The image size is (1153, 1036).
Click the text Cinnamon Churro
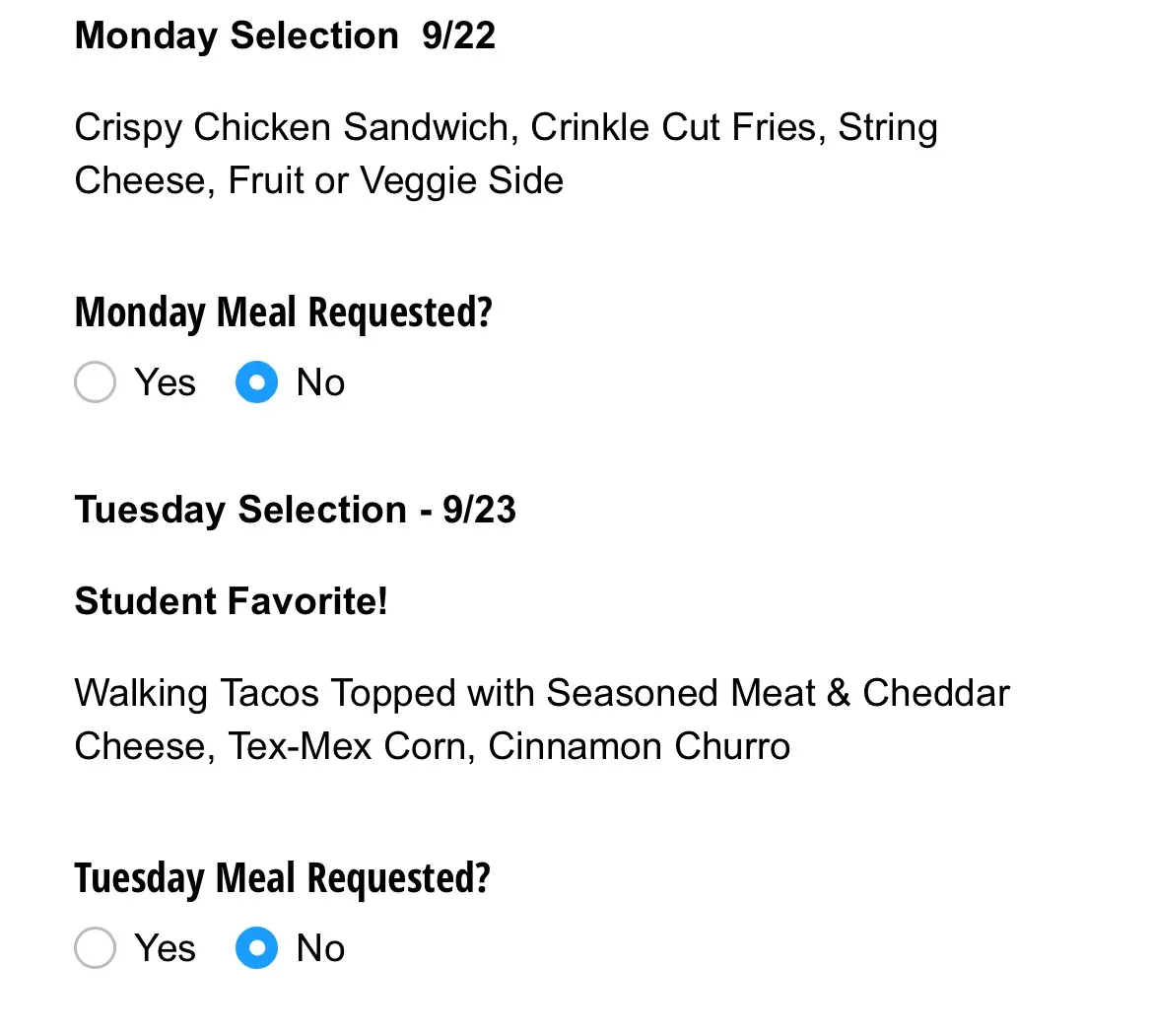639,746
